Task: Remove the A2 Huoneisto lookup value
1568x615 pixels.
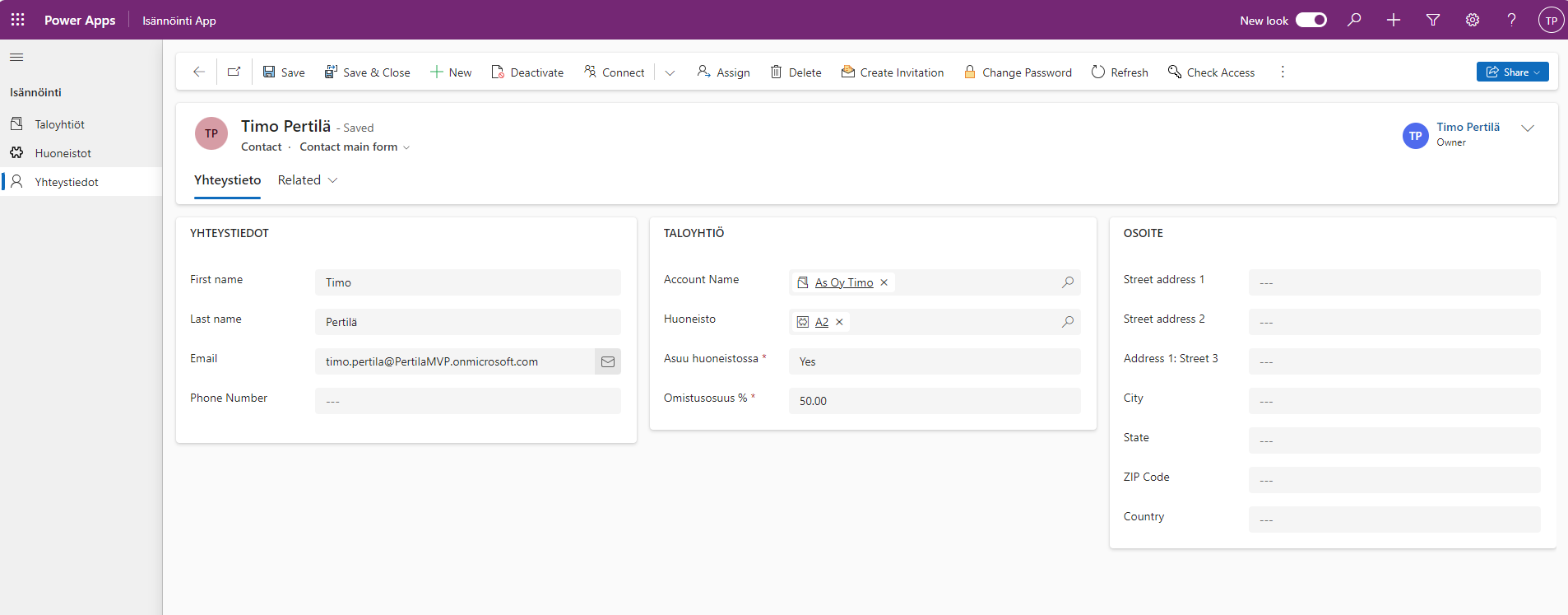Action: point(839,322)
